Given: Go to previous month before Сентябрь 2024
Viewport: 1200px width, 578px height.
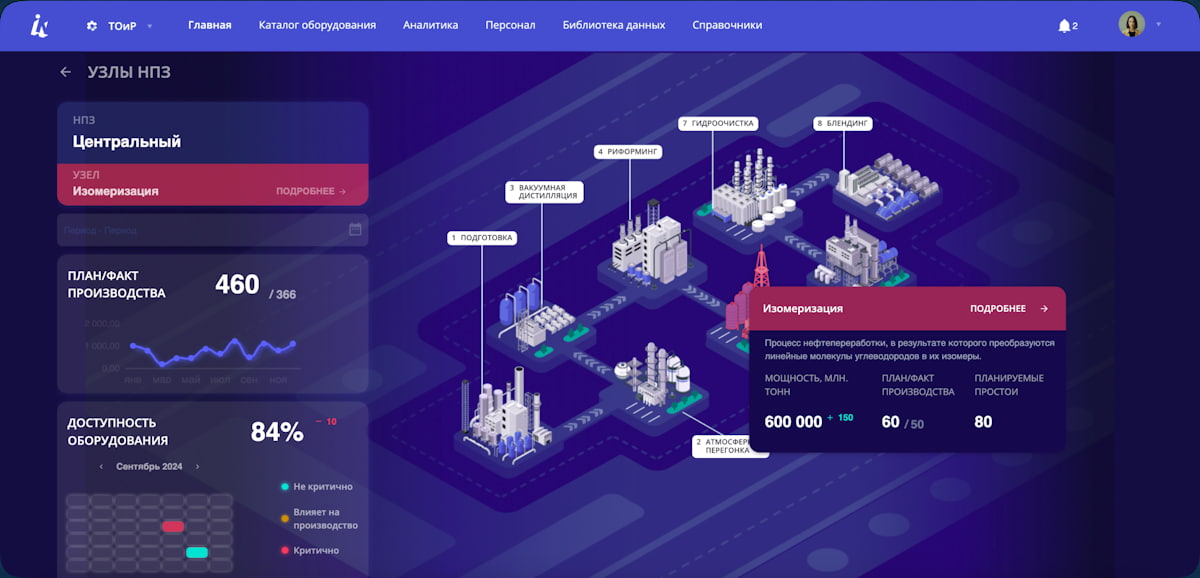Looking at the screenshot, I should coord(100,467).
